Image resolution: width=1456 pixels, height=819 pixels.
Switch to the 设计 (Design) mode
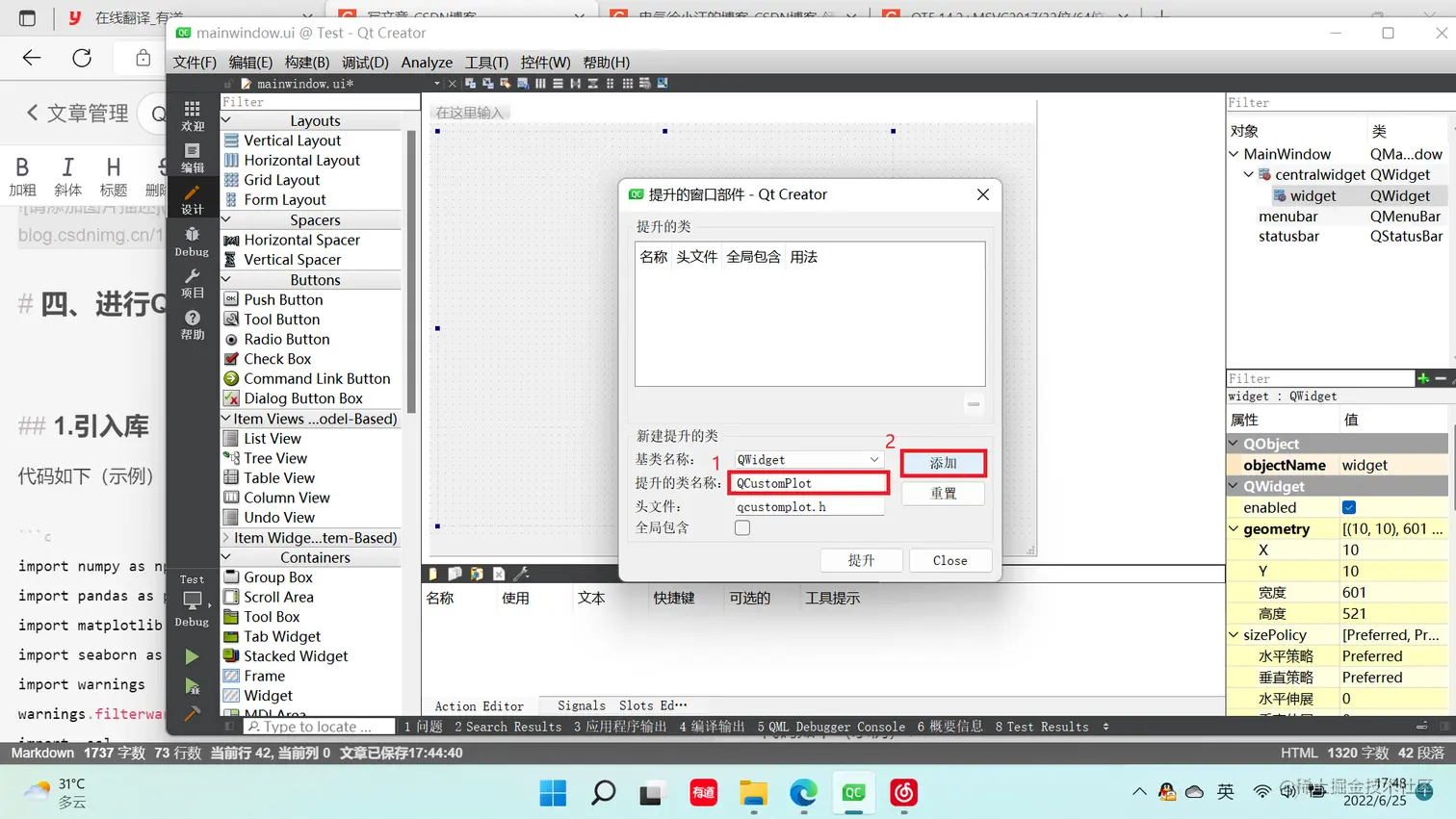point(193,199)
